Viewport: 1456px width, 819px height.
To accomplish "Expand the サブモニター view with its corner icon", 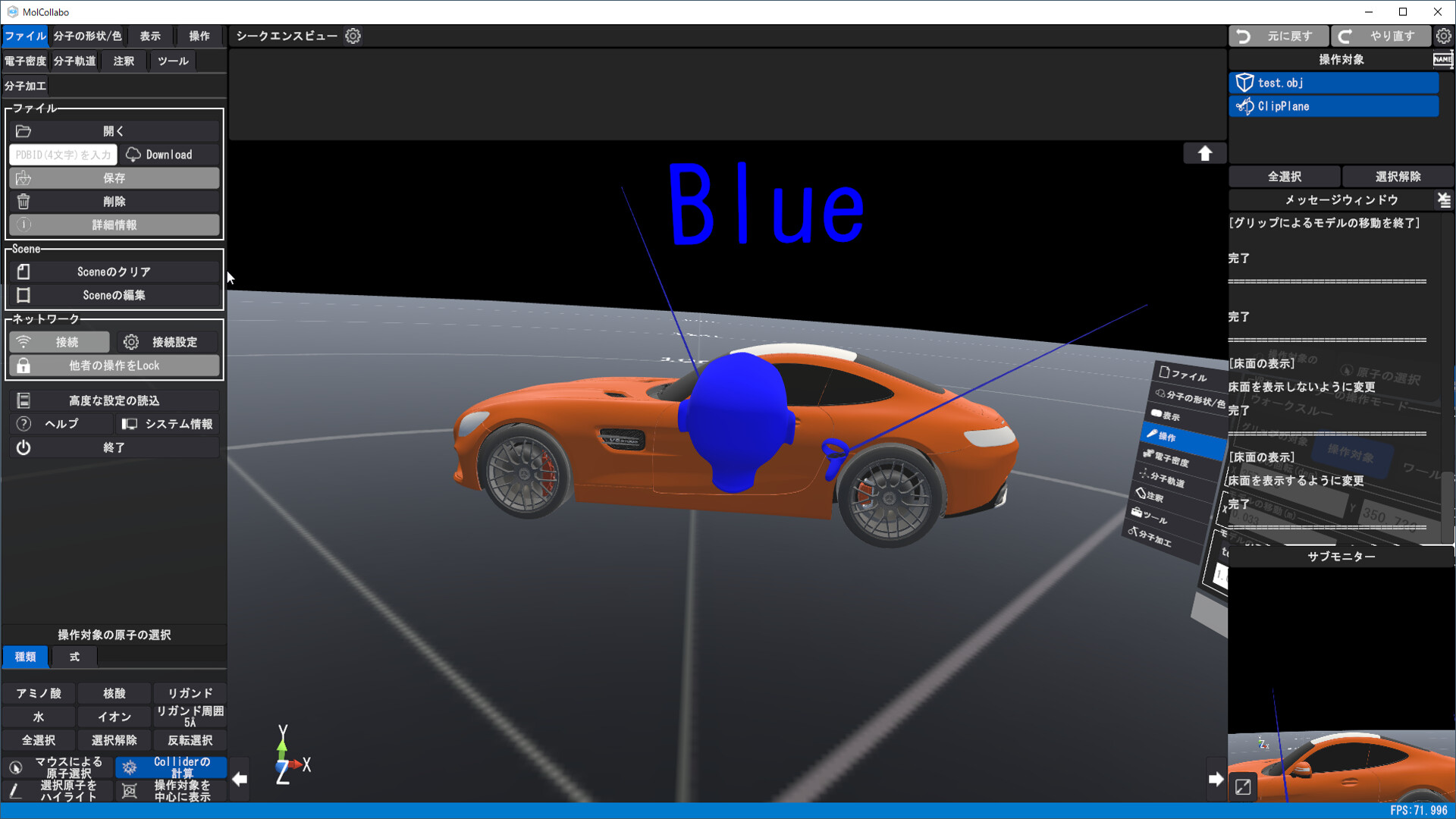I will (x=1242, y=787).
